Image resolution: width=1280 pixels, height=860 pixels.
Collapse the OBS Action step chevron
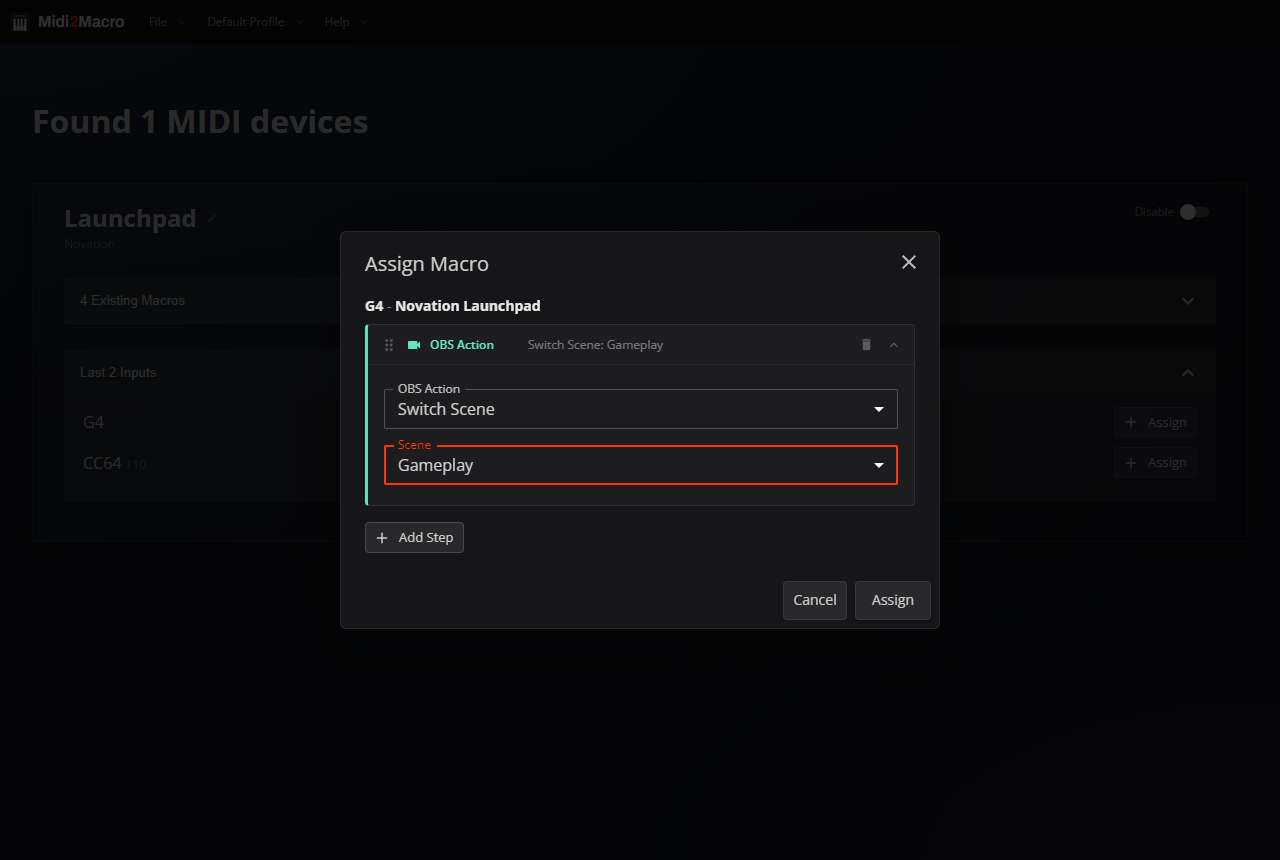pos(894,345)
